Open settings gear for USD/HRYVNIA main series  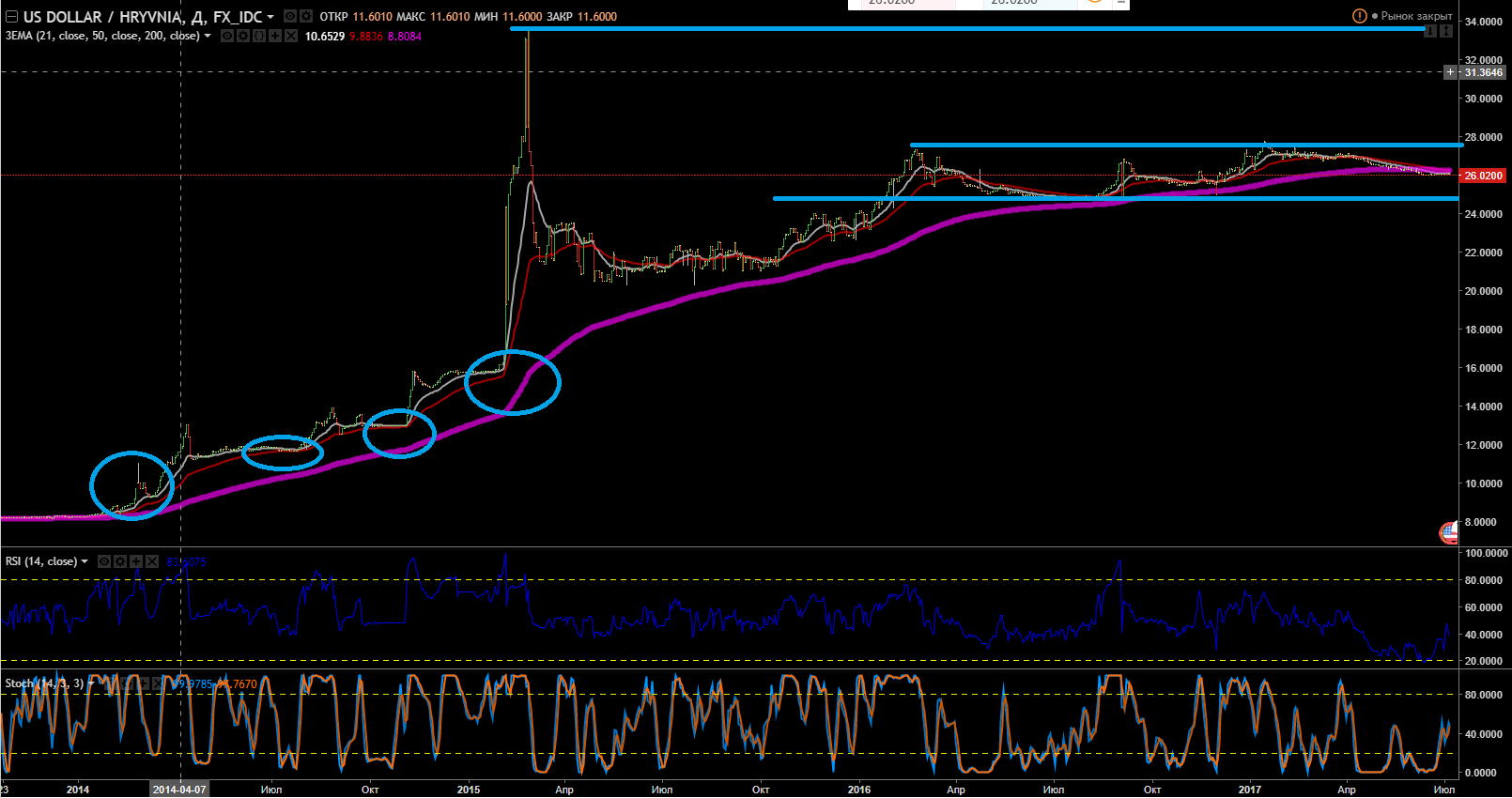point(306,16)
